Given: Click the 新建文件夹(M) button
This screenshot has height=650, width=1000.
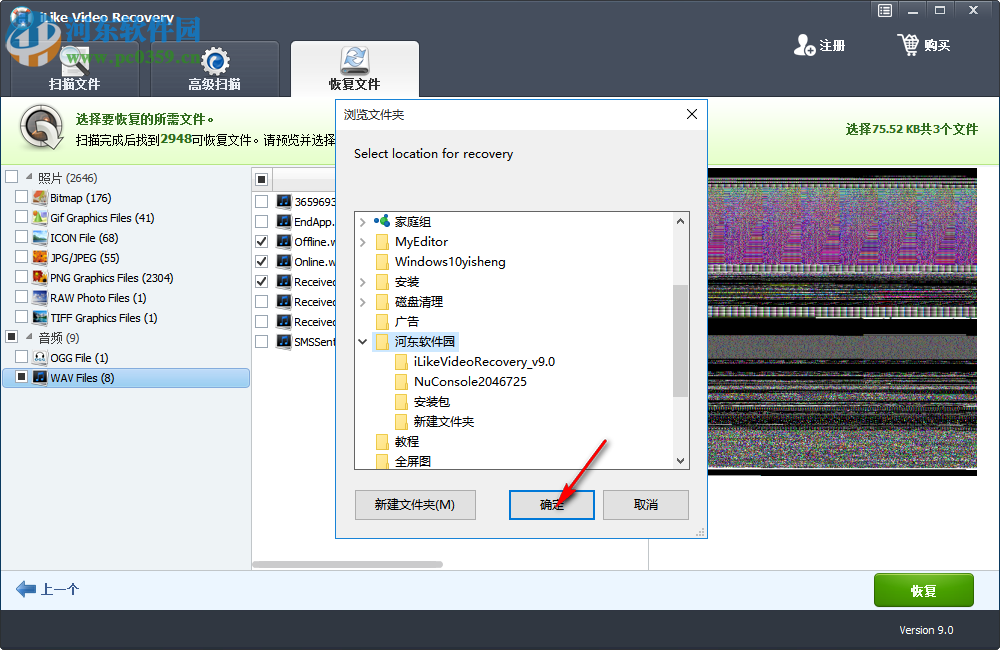Looking at the screenshot, I should coord(415,505).
